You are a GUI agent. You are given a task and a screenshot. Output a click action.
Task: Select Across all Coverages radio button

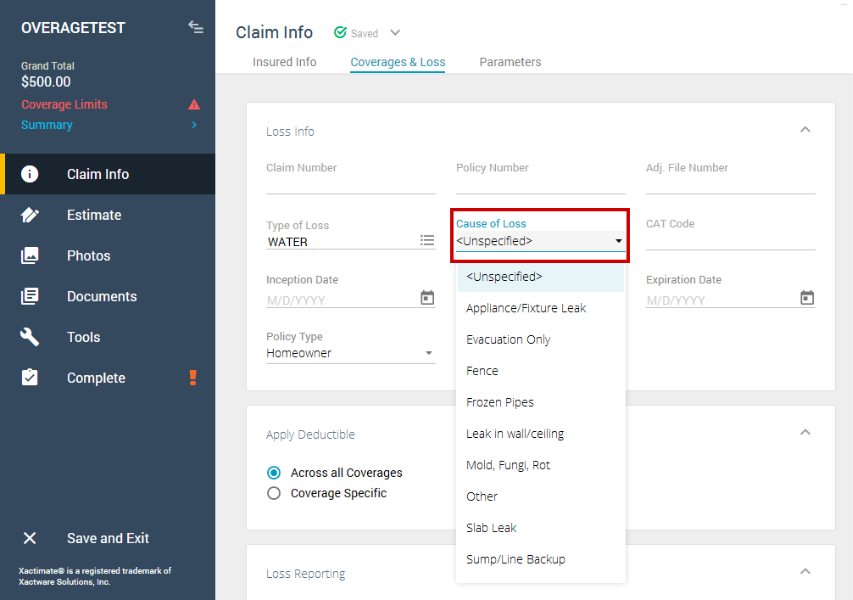point(274,473)
